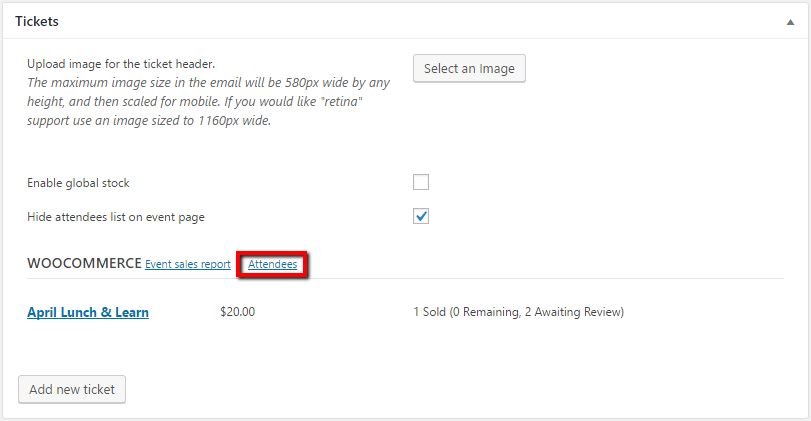Click 'Hide attendees list on event page' label
811x421 pixels.
116,217
